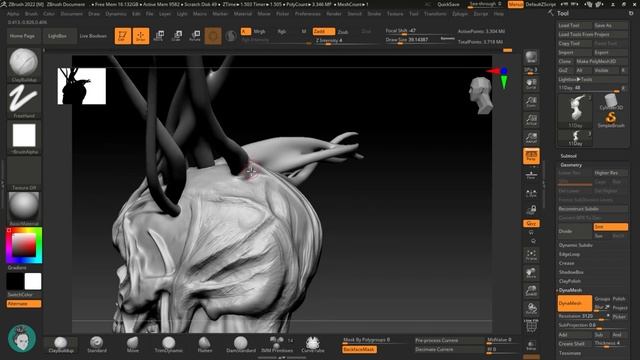The image size is (640, 360).
Task: Toggle Local Symmetry (L.Sym) button
Action: coord(531,193)
